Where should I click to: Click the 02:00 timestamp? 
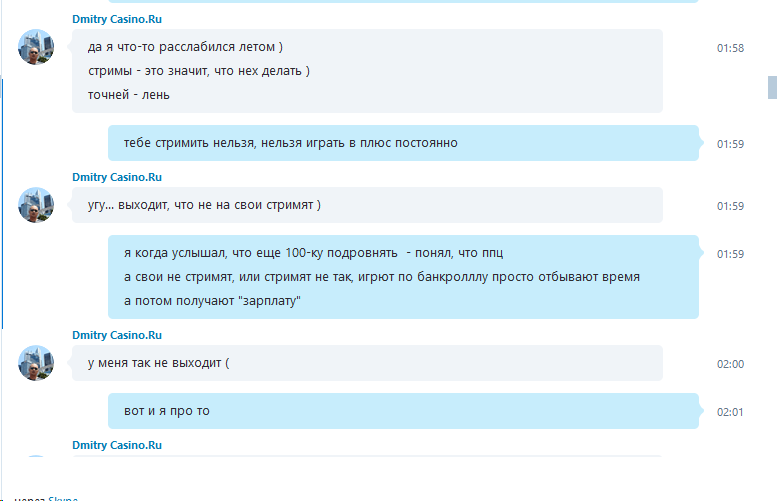coord(730,364)
